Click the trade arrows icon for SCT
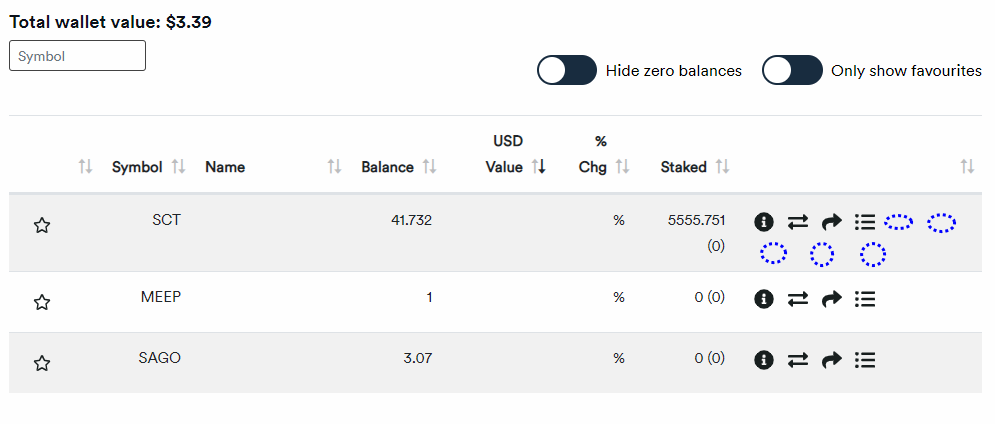This screenshot has width=995, height=424. (798, 221)
